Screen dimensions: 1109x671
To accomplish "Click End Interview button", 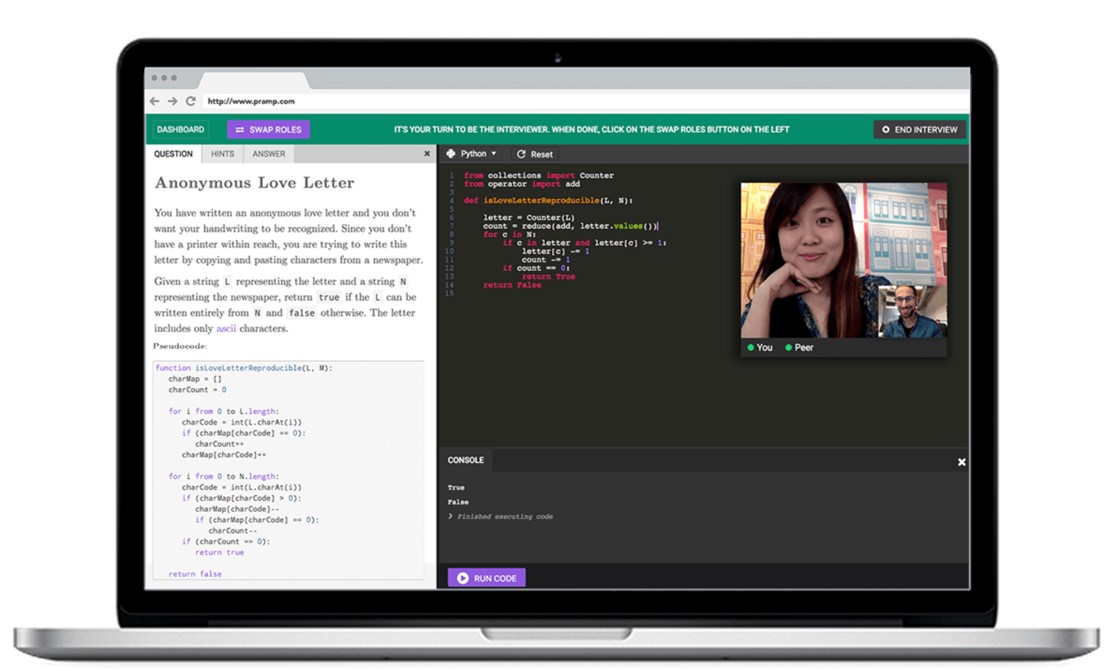I will coord(919,129).
